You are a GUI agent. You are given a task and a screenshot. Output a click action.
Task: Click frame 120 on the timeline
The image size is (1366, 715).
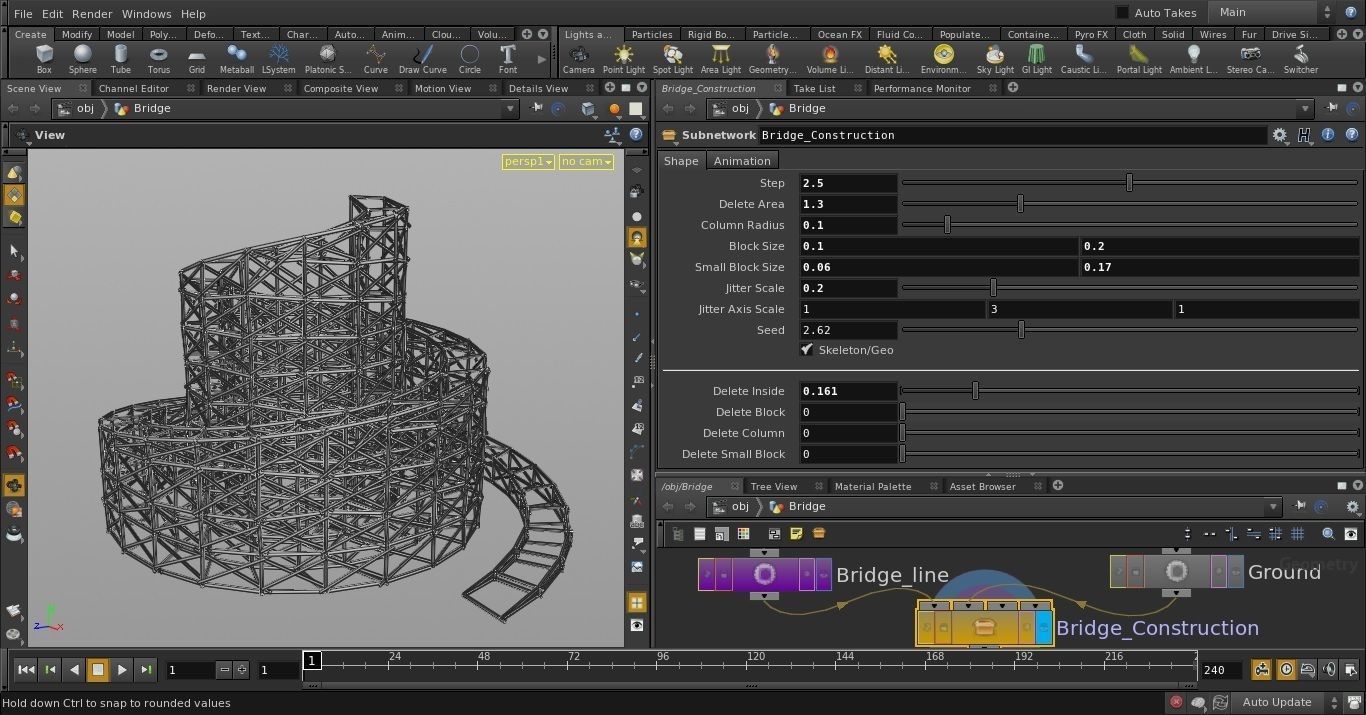coord(755,664)
